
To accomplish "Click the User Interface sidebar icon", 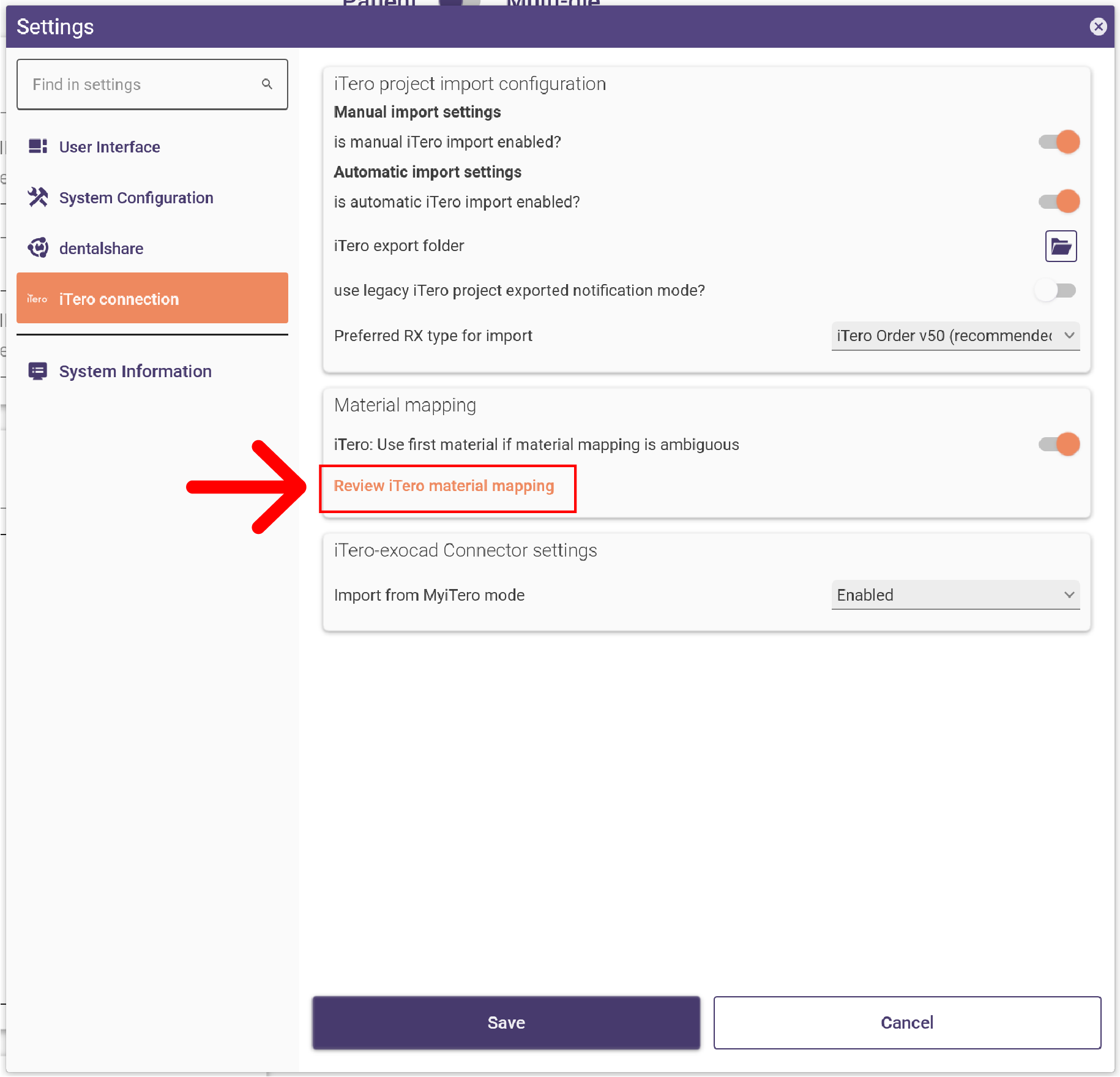I will tap(38, 146).
